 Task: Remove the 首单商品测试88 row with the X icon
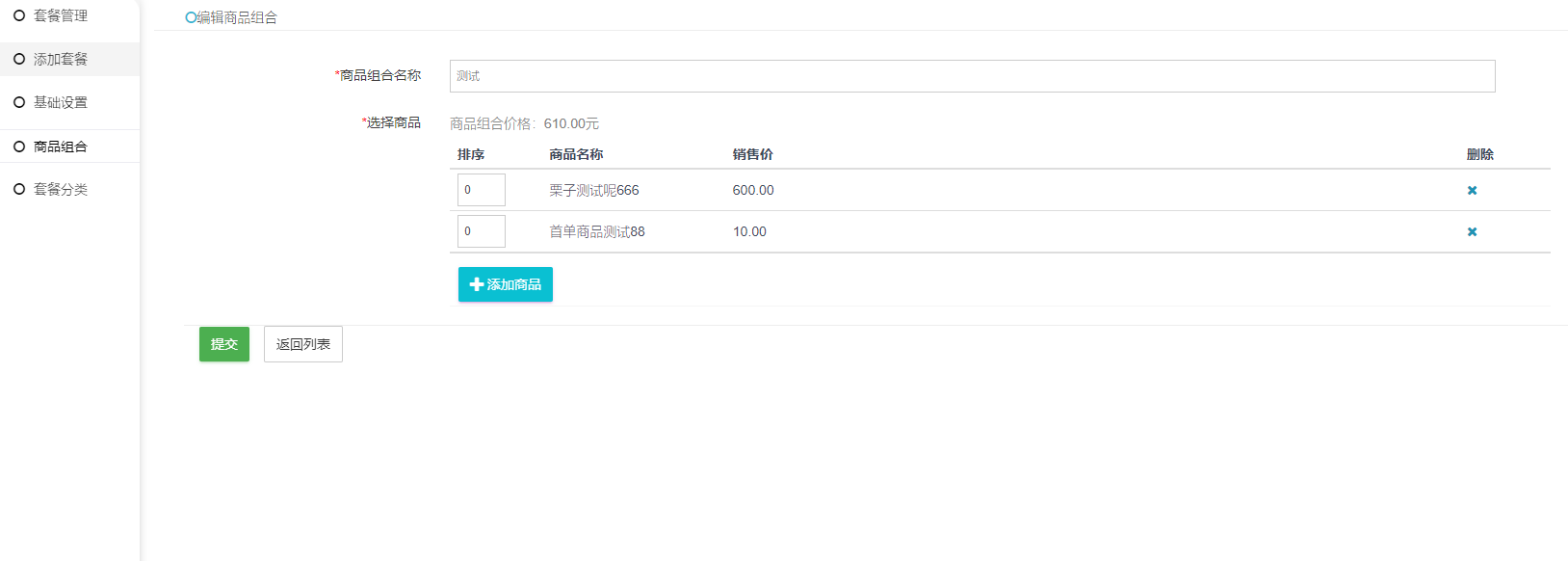pos(1472,232)
